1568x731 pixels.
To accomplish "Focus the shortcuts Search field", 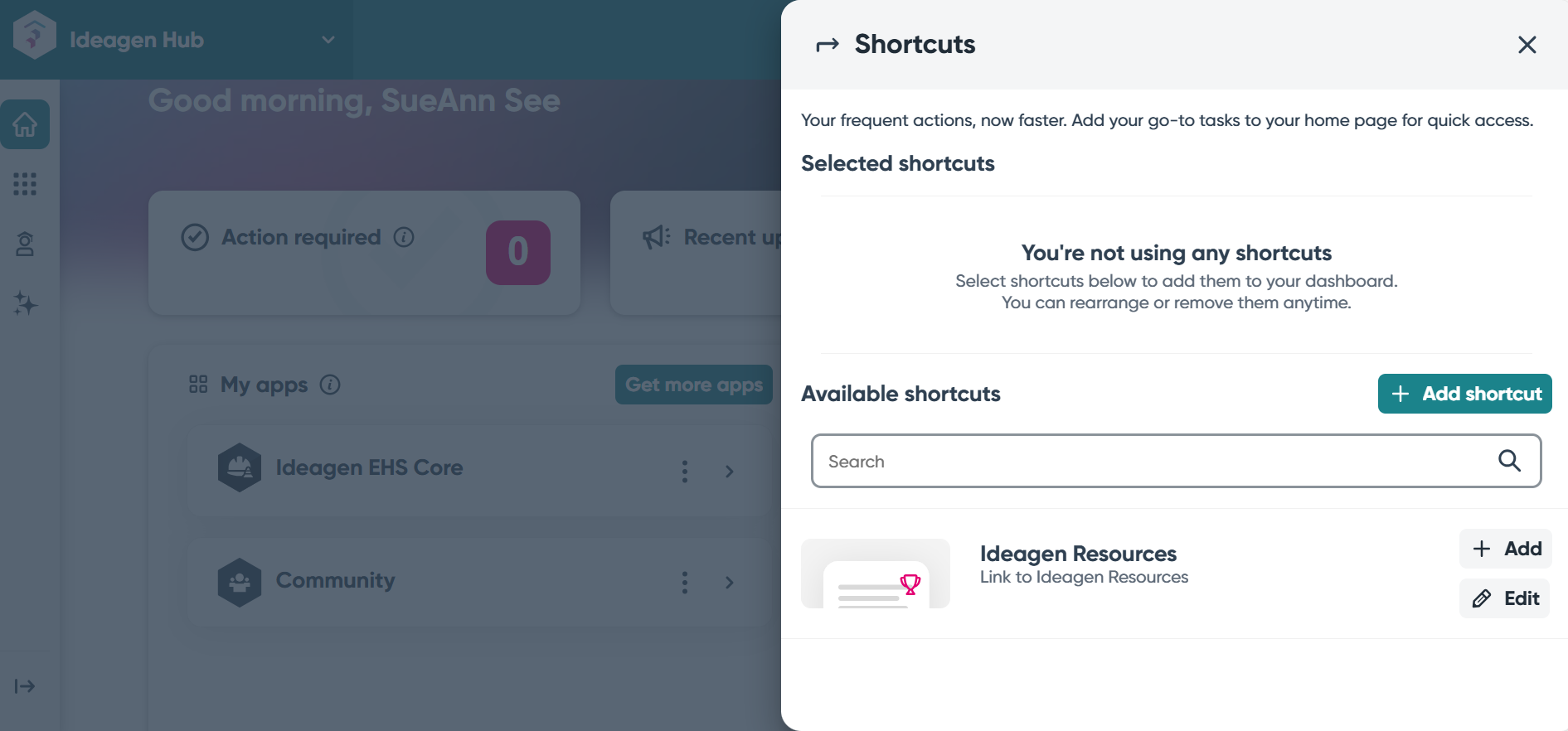I will click(1153, 461).
